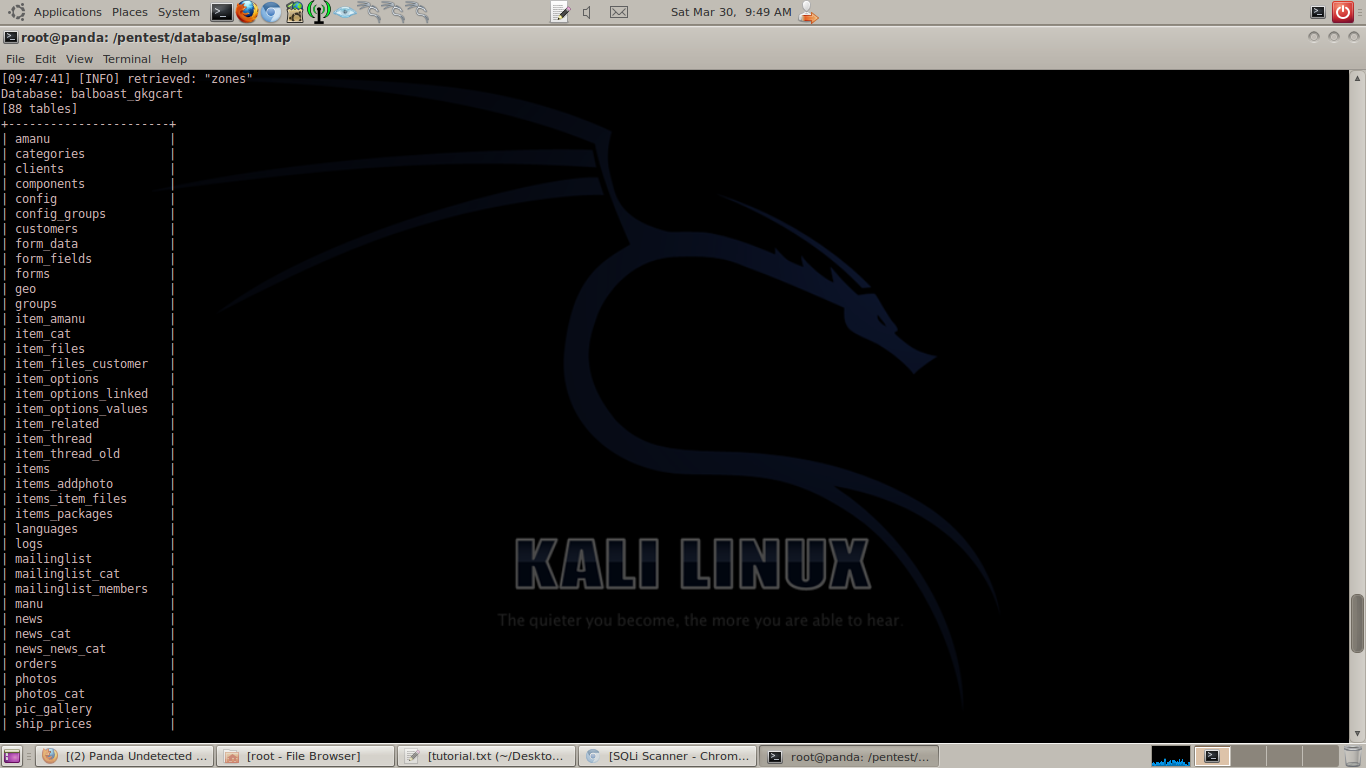This screenshot has width=1366, height=768.
Task: Click the "groups" table name
Action: tap(36, 304)
